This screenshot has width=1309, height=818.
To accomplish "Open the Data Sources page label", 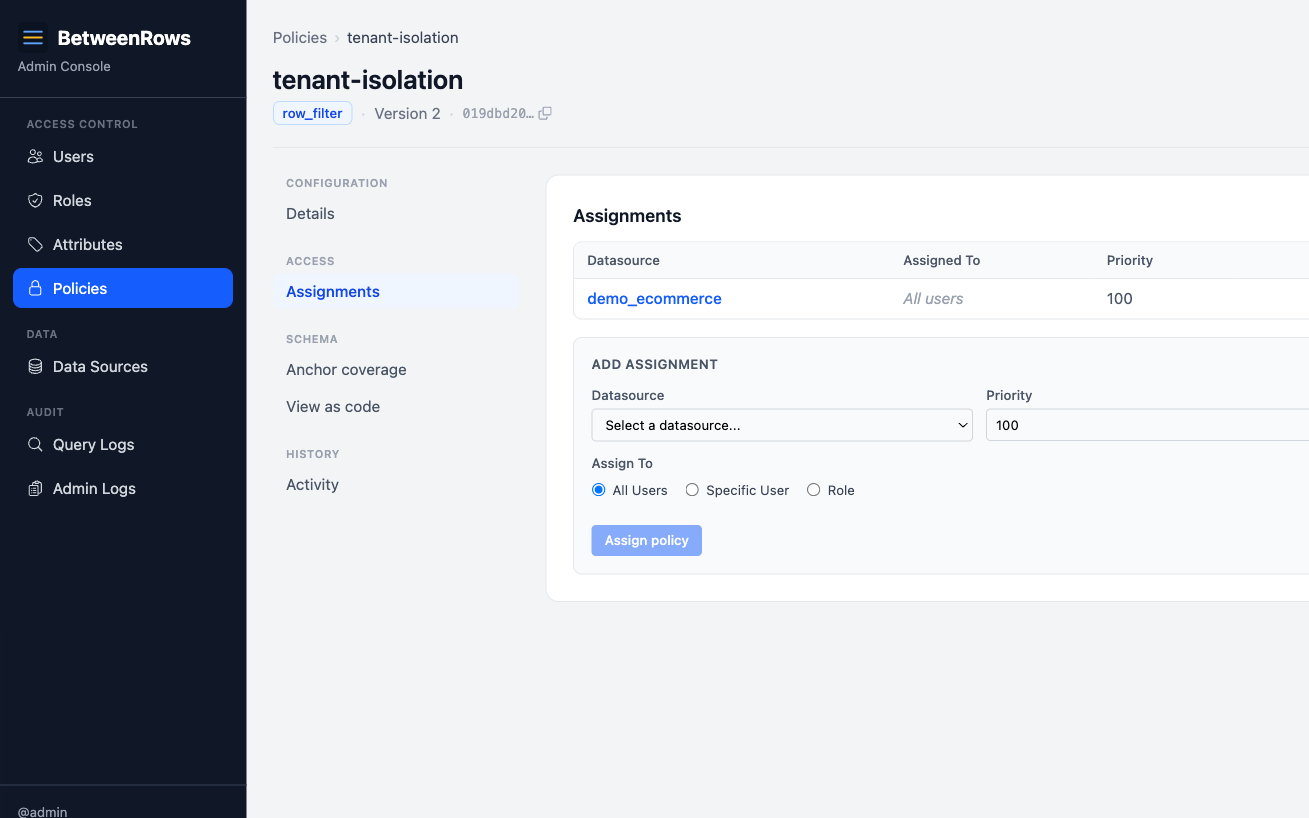I will pos(100,367).
